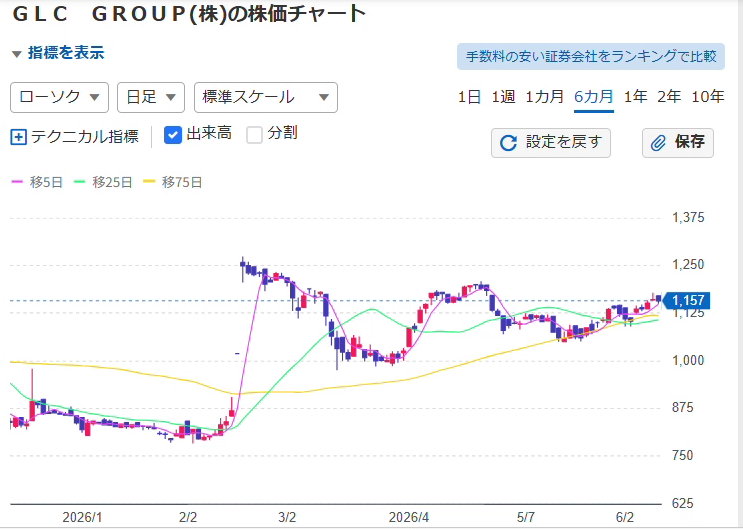Viewport: 743px width, 531px height.
Task: Open テクニカル指標 text link
Action: 85,137
